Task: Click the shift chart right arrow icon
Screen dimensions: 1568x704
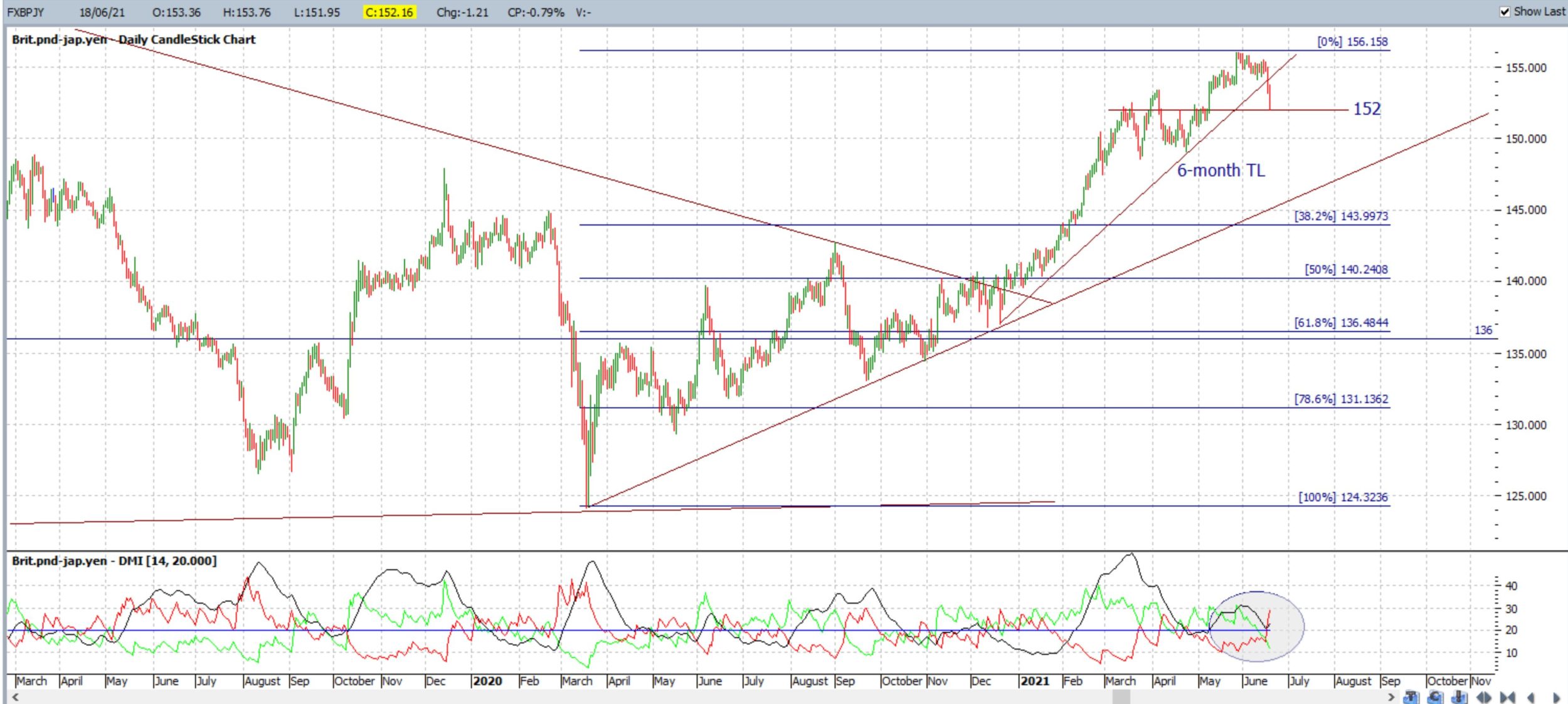Action: pyautogui.click(x=1556, y=697)
